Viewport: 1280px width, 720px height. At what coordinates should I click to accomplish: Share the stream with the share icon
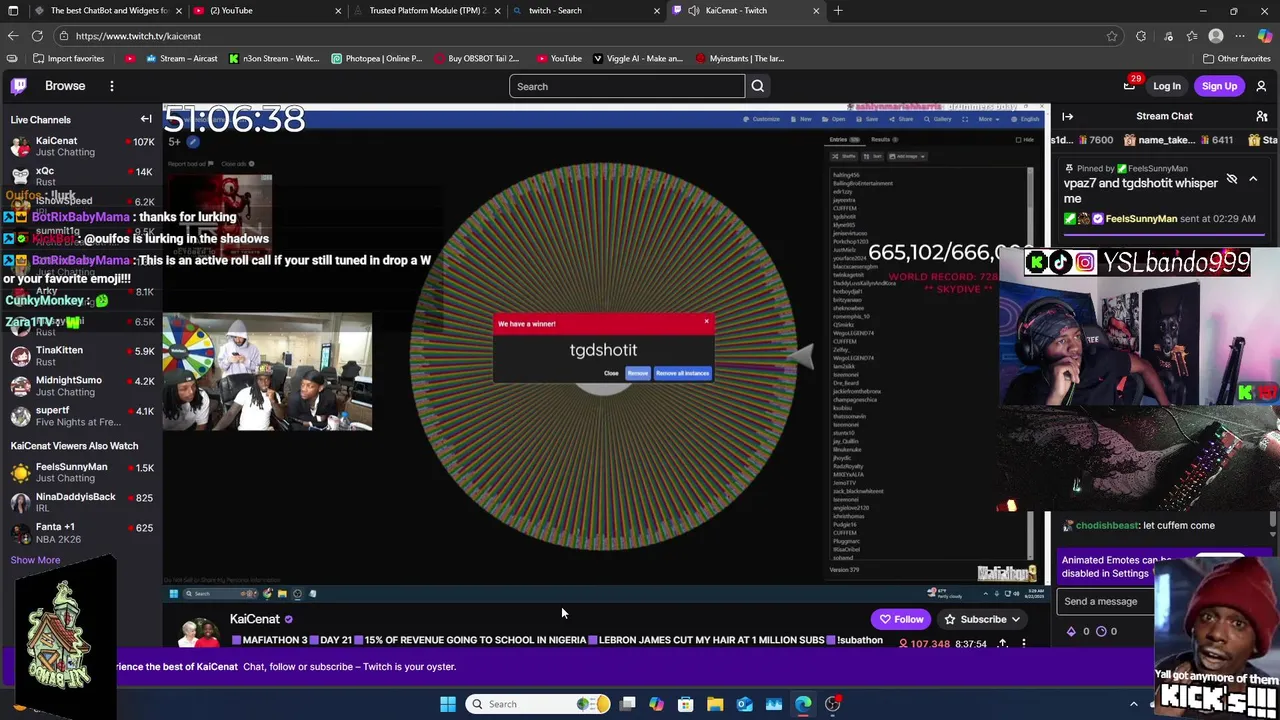(x=1002, y=644)
